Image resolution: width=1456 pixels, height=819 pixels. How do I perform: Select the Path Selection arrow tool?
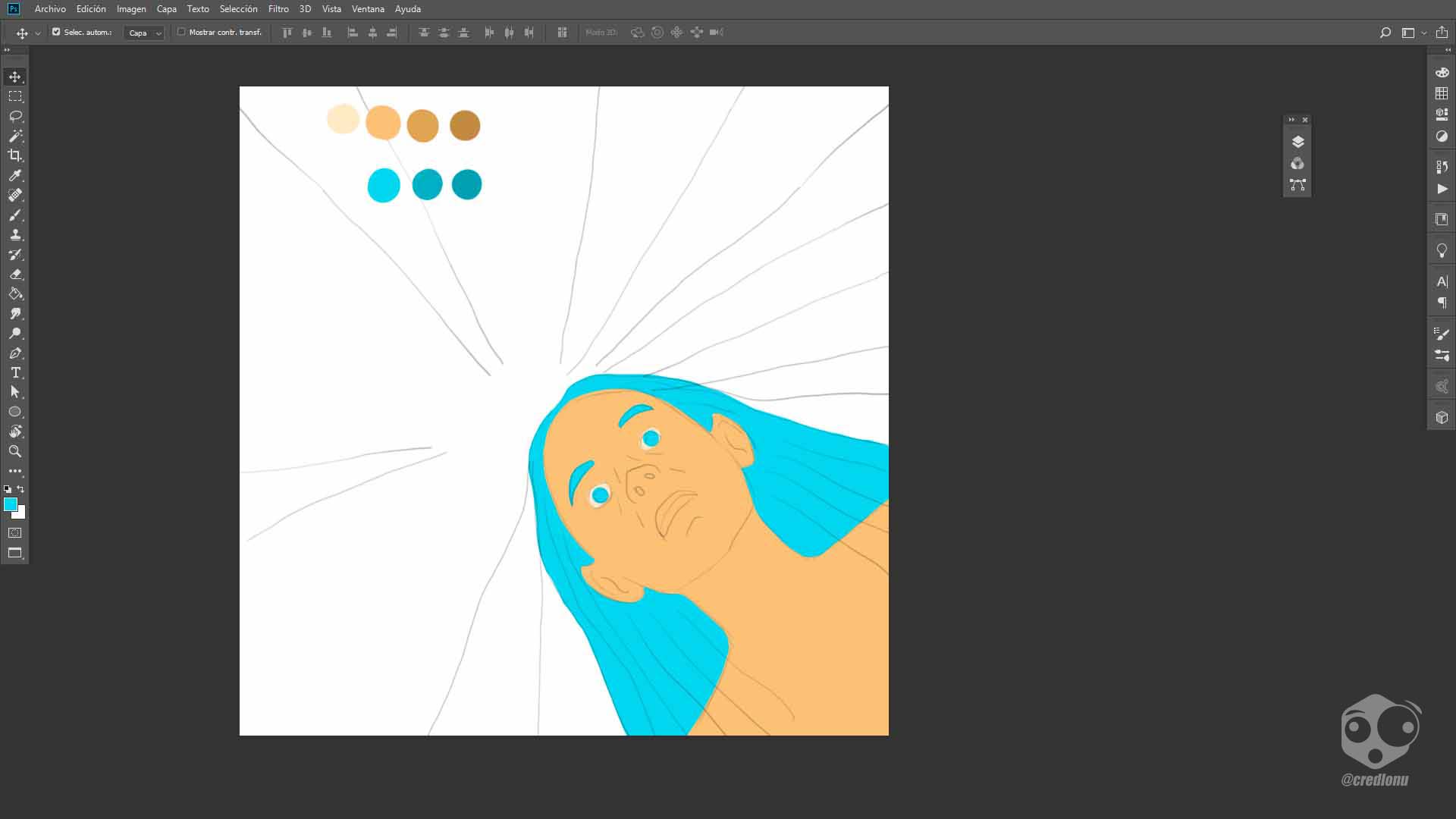pos(15,392)
